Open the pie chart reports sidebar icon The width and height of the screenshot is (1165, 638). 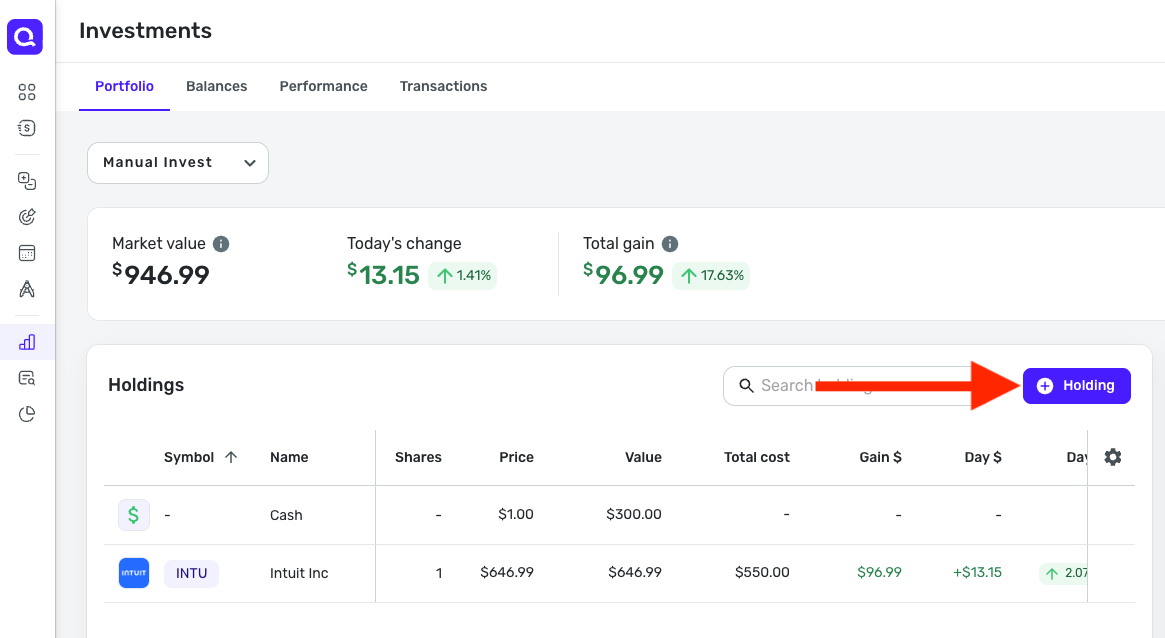(x=27, y=414)
